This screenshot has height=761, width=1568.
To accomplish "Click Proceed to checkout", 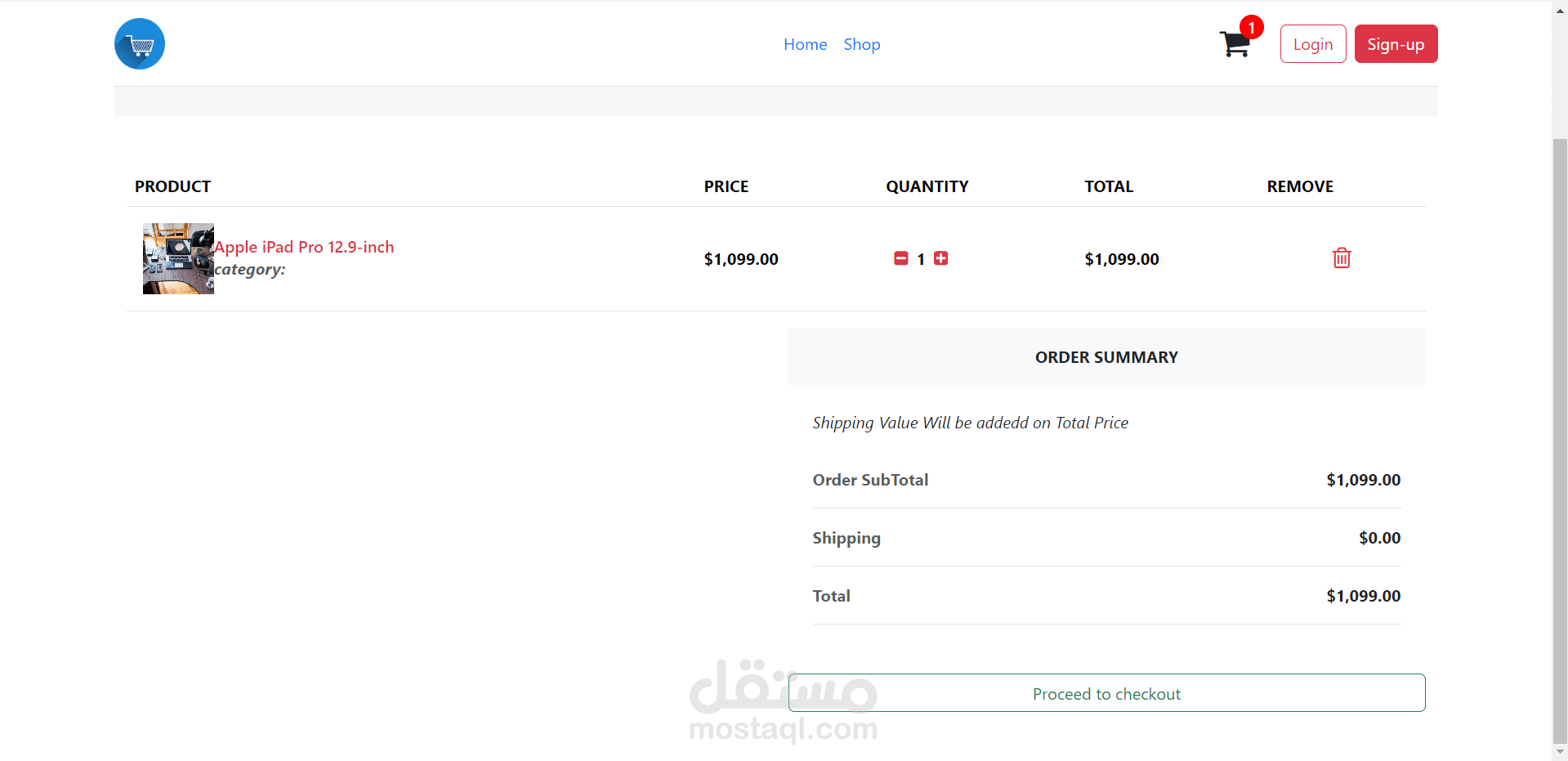I will (1106, 693).
